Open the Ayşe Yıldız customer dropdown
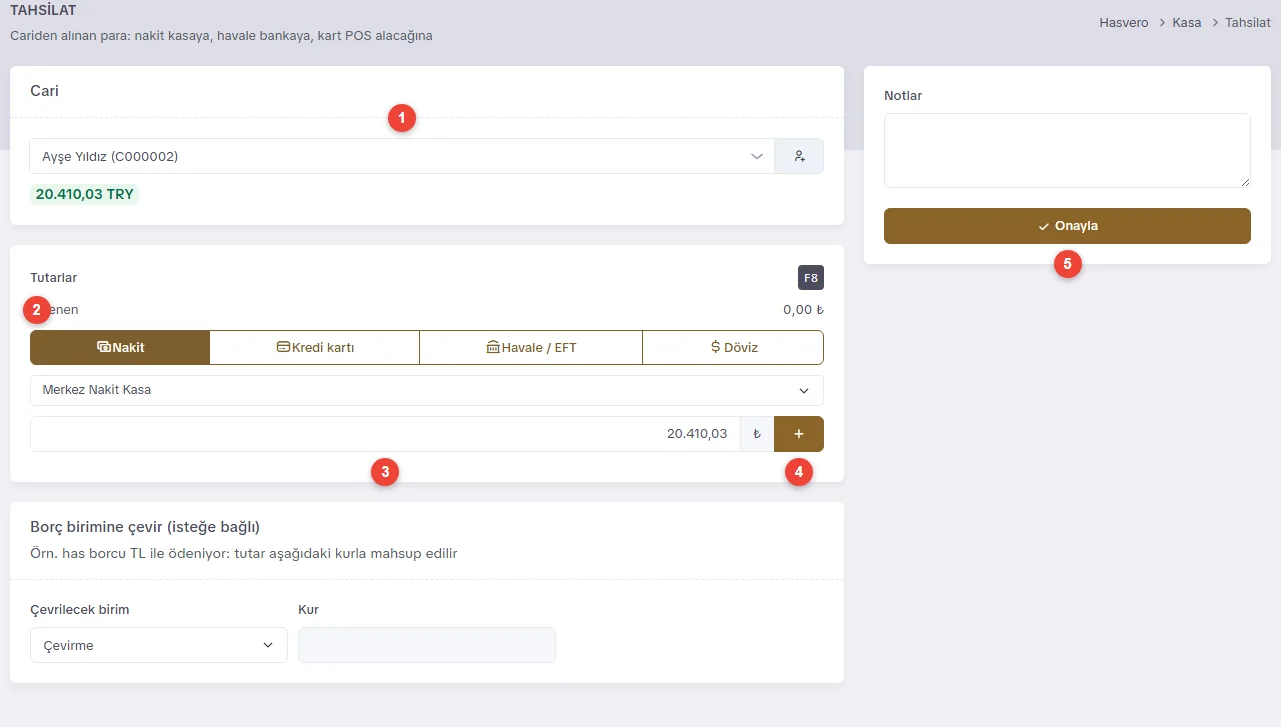This screenshot has height=727, width=1281. [x=402, y=156]
